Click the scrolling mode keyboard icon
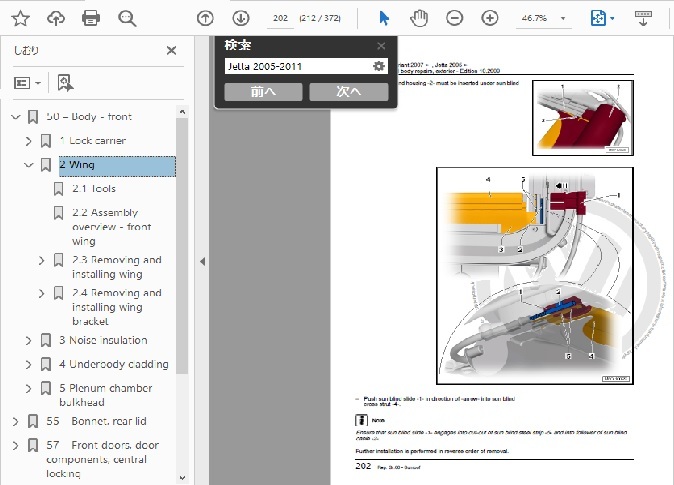This screenshot has width=674, height=485. pos(643,18)
